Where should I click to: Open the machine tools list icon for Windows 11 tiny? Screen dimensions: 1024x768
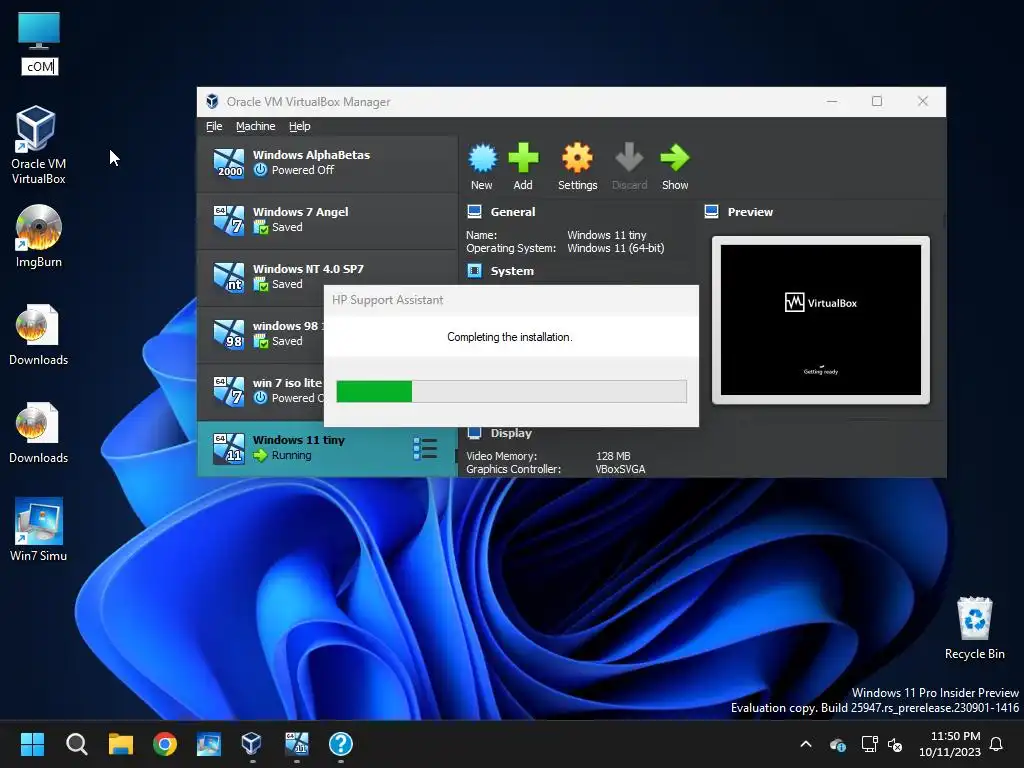pyautogui.click(x=425, y=449)
